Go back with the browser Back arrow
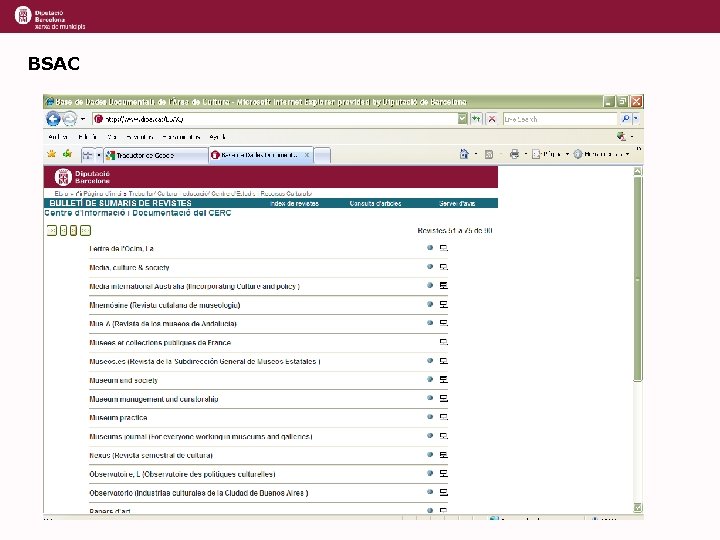This screenshot has height=540, width=720. (53, 119)
